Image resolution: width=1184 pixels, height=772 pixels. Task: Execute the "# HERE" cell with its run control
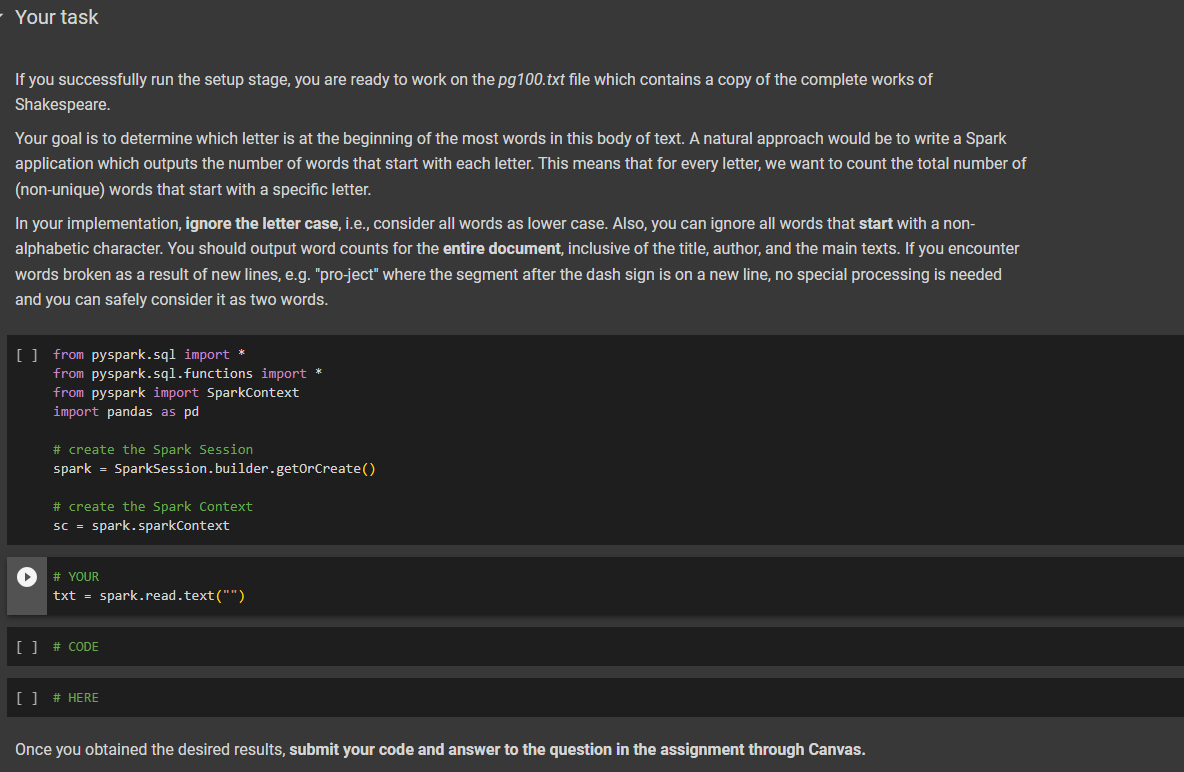click(x=25, y=697)
